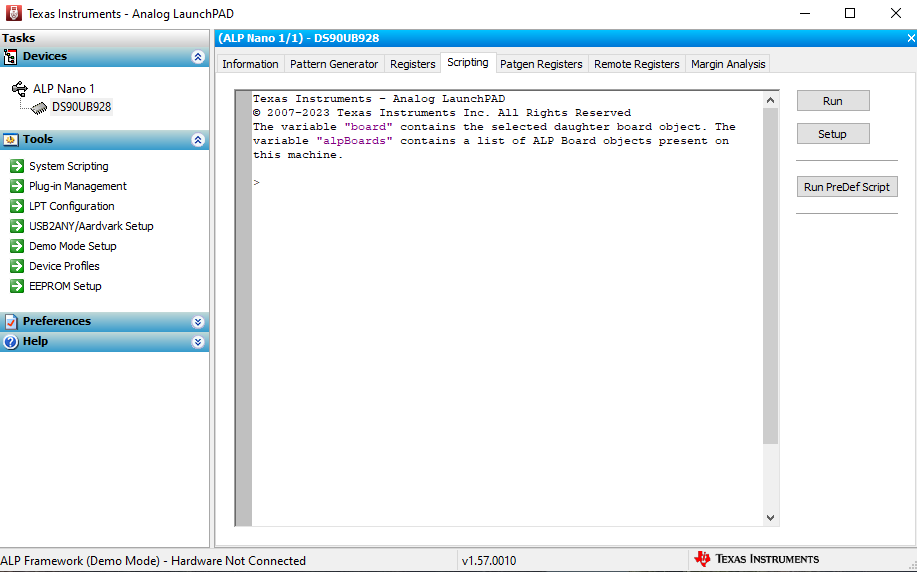Collapse the Devices panel section
This screenshot has height=572, width=917.
(x=198, y=57)
